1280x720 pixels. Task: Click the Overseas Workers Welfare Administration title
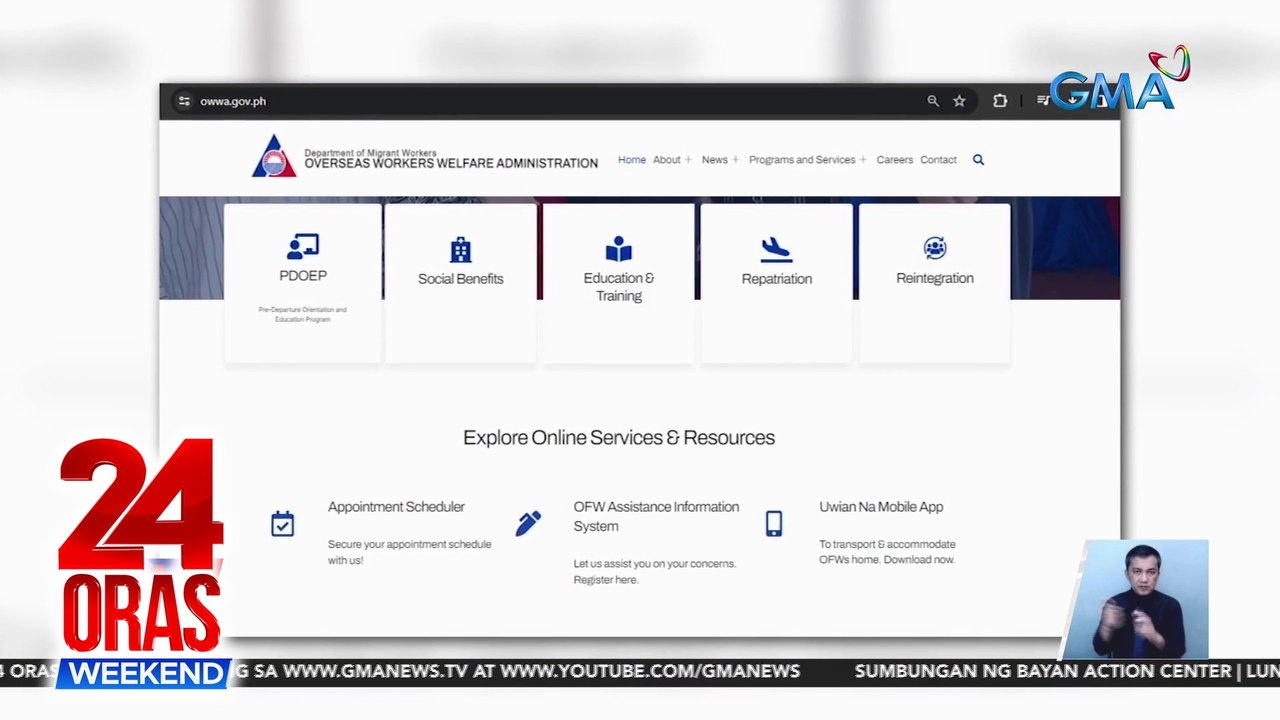[451, 164]
